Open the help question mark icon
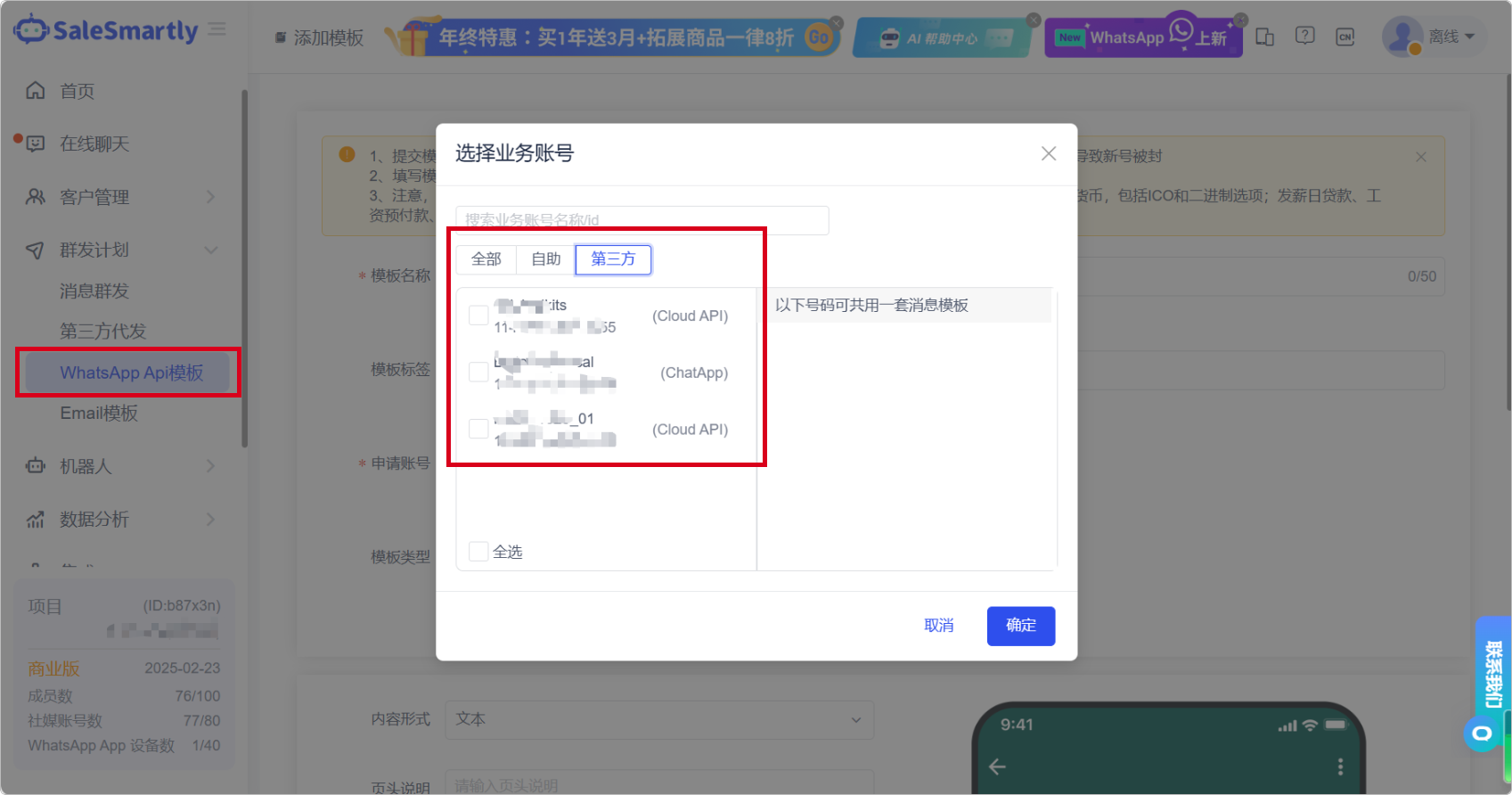 tap(1305, 36)
